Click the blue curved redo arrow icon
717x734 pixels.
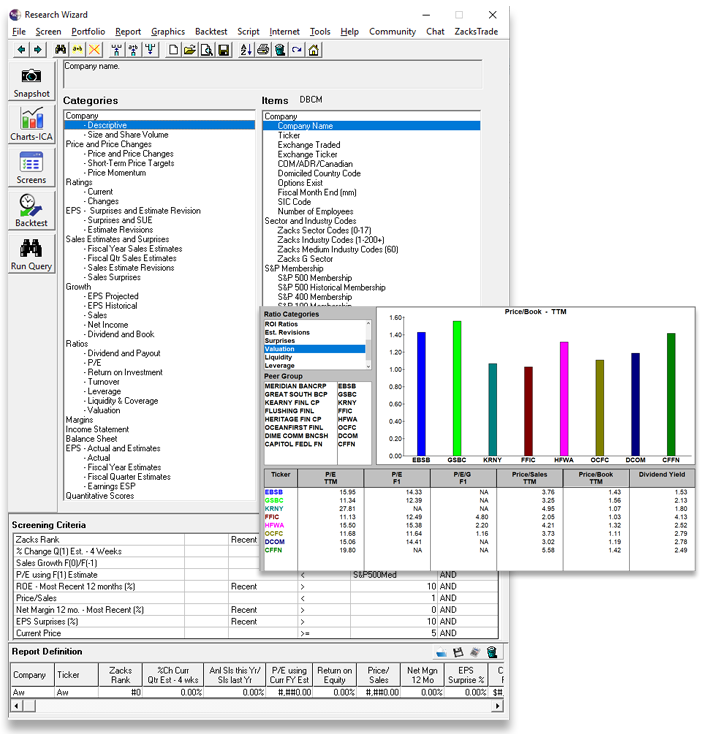point(297,50)
